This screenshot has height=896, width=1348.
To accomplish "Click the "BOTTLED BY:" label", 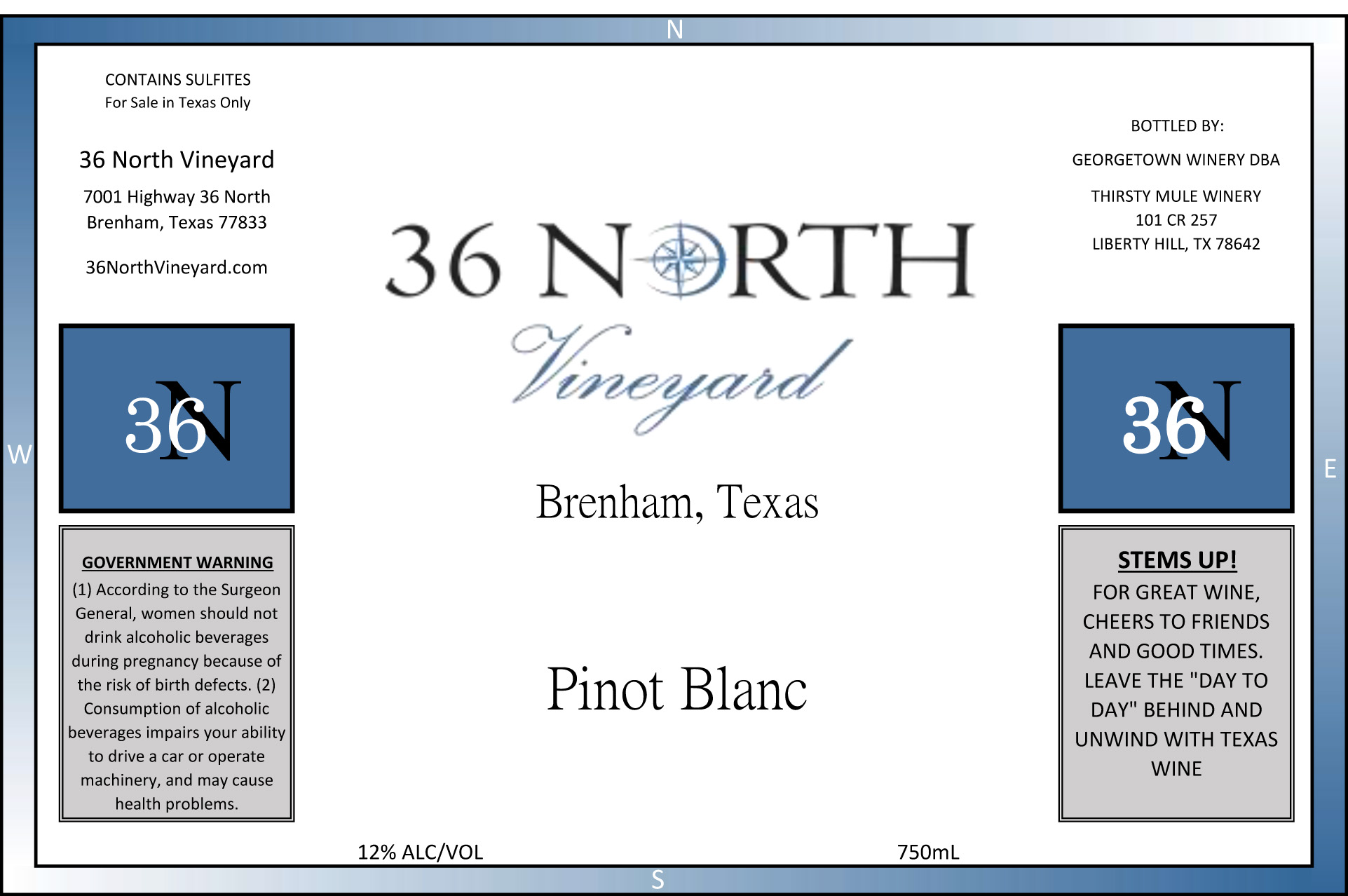I will [x=1178, y=126].
